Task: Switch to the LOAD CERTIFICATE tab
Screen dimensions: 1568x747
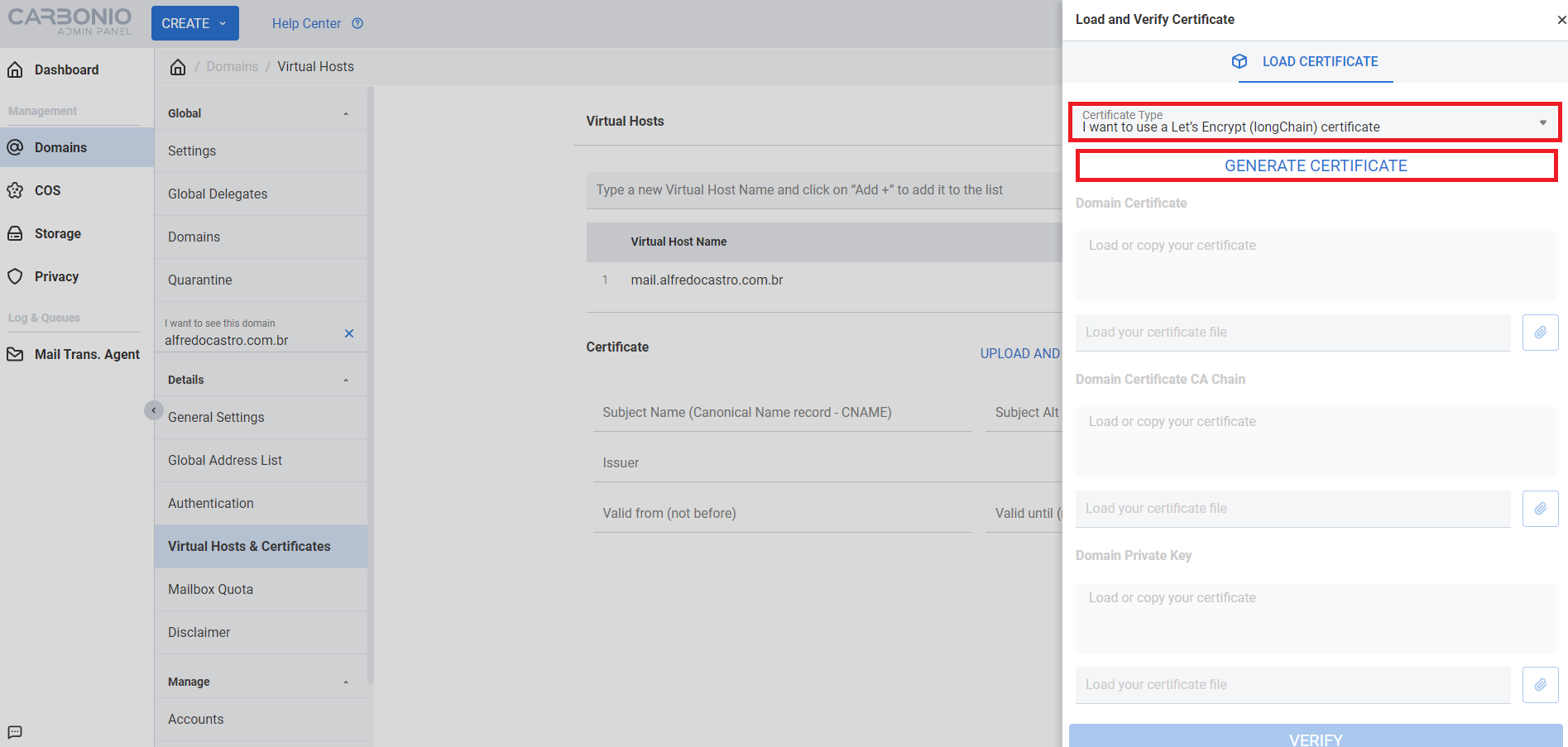Action: (x=1316, y=62)
